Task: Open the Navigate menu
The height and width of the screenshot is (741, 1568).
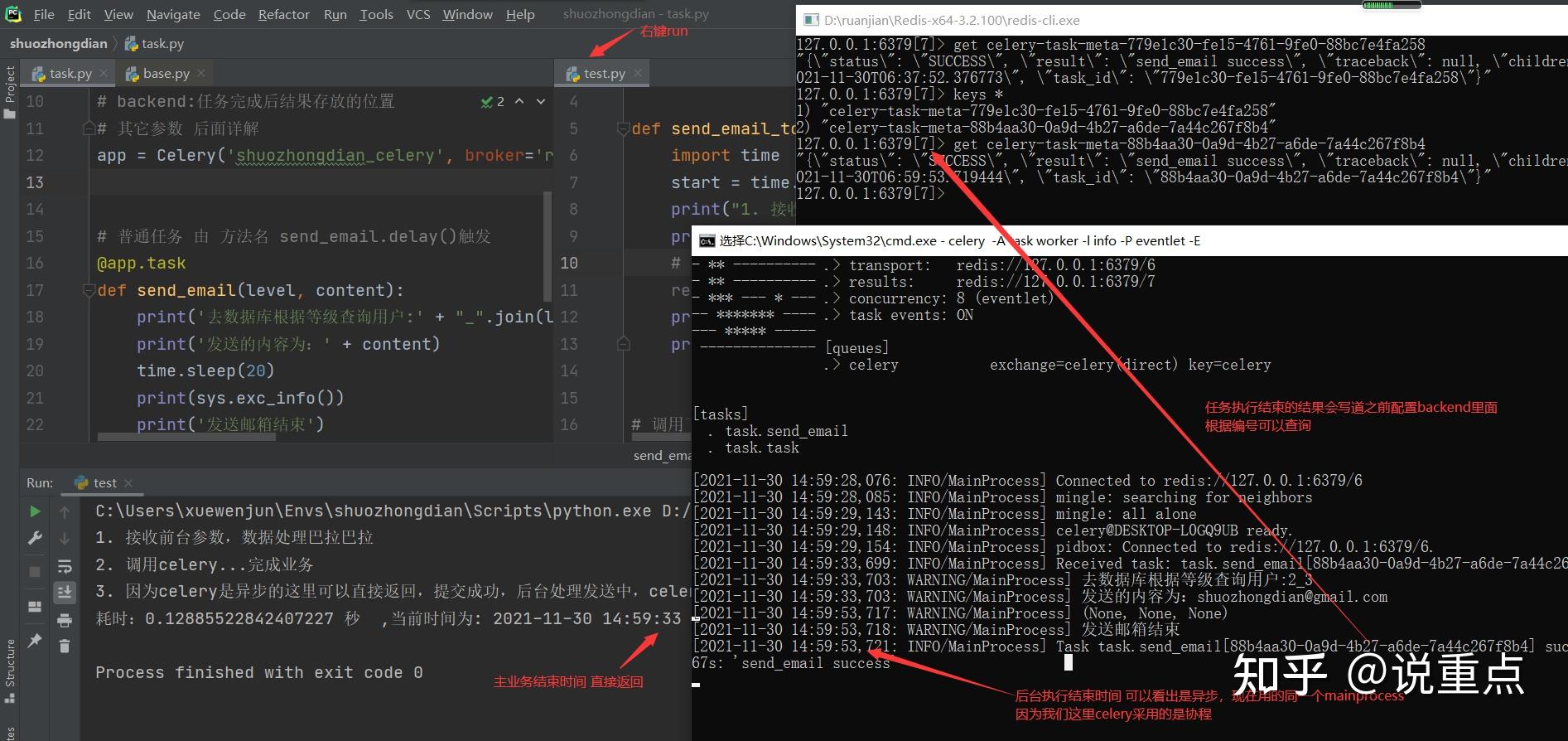Action: (173, 14)
